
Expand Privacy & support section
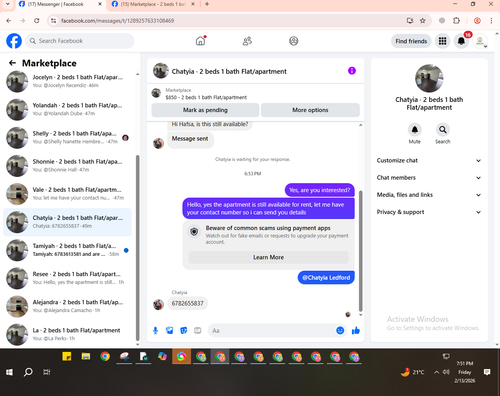pos(429,212)
